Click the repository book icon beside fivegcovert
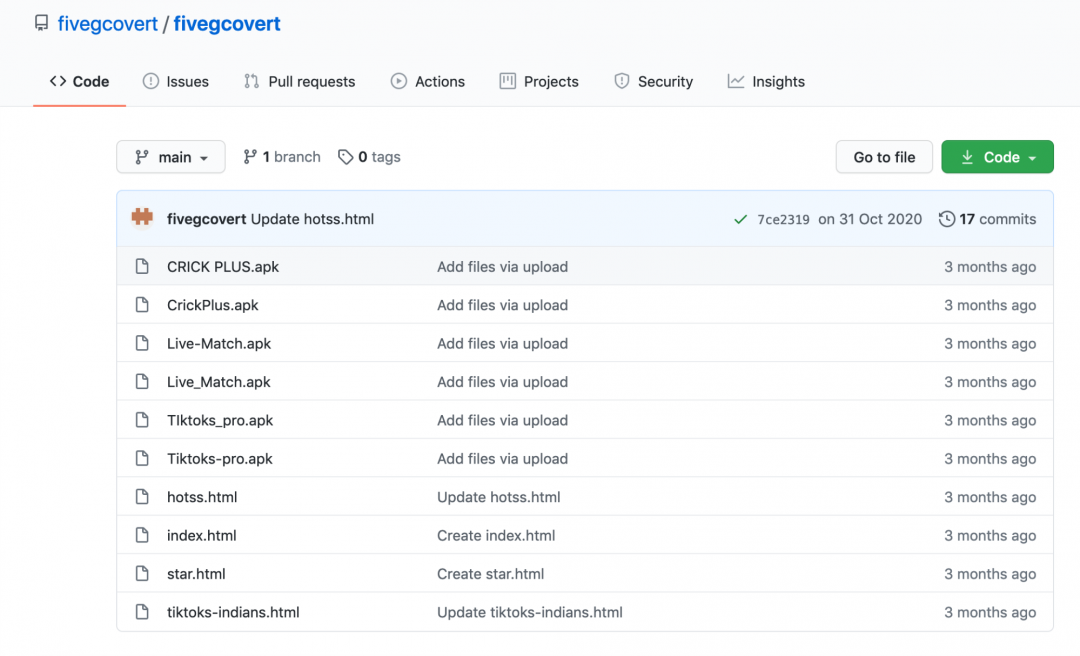The image size is (1080, 656). tap(41, 23)
